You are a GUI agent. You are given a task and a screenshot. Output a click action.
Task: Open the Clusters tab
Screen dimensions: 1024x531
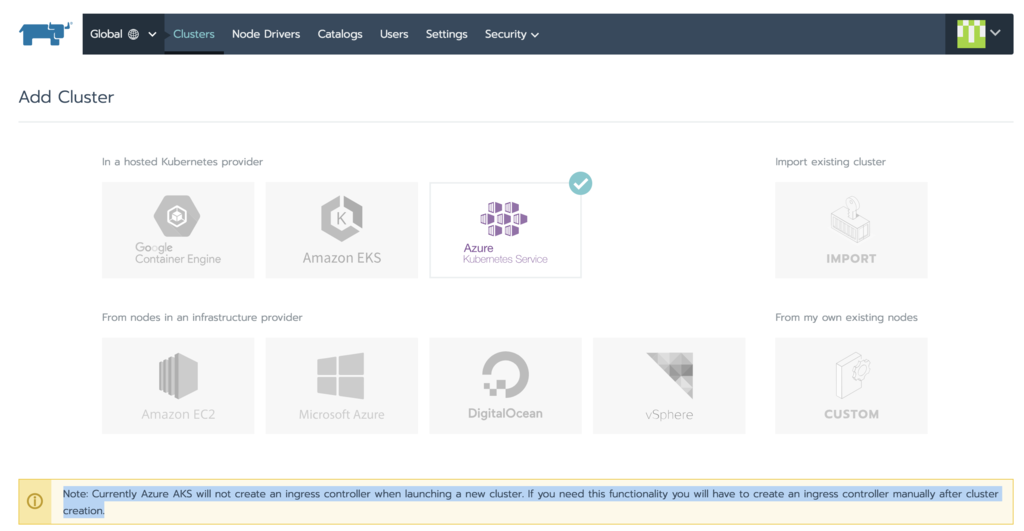[x=193, y=34]
